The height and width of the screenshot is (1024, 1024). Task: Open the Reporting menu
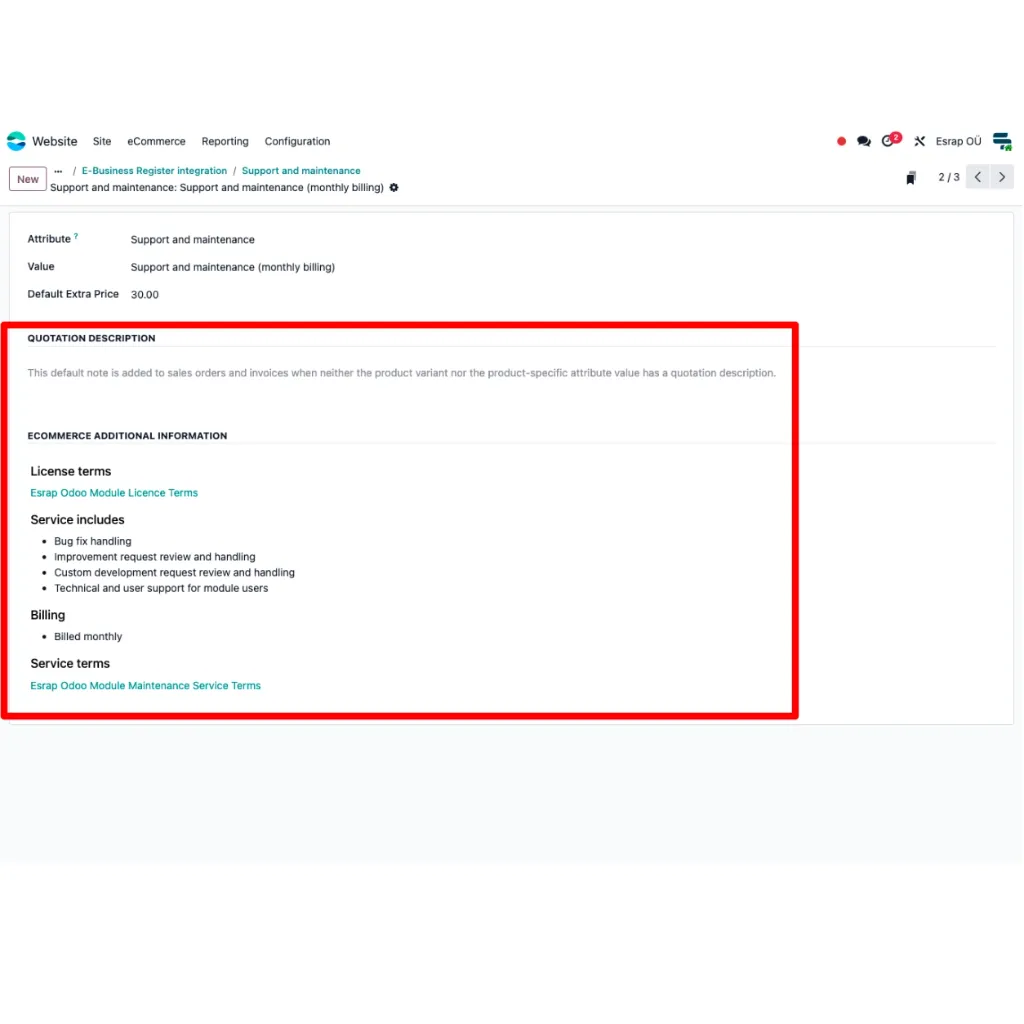[225, 141]
